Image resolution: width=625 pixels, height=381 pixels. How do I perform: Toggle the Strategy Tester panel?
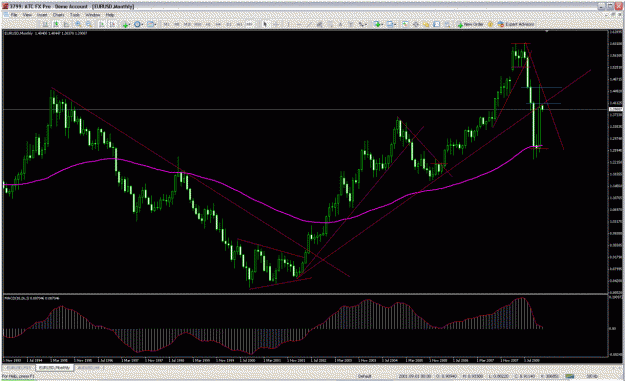[x=448, y=24]
